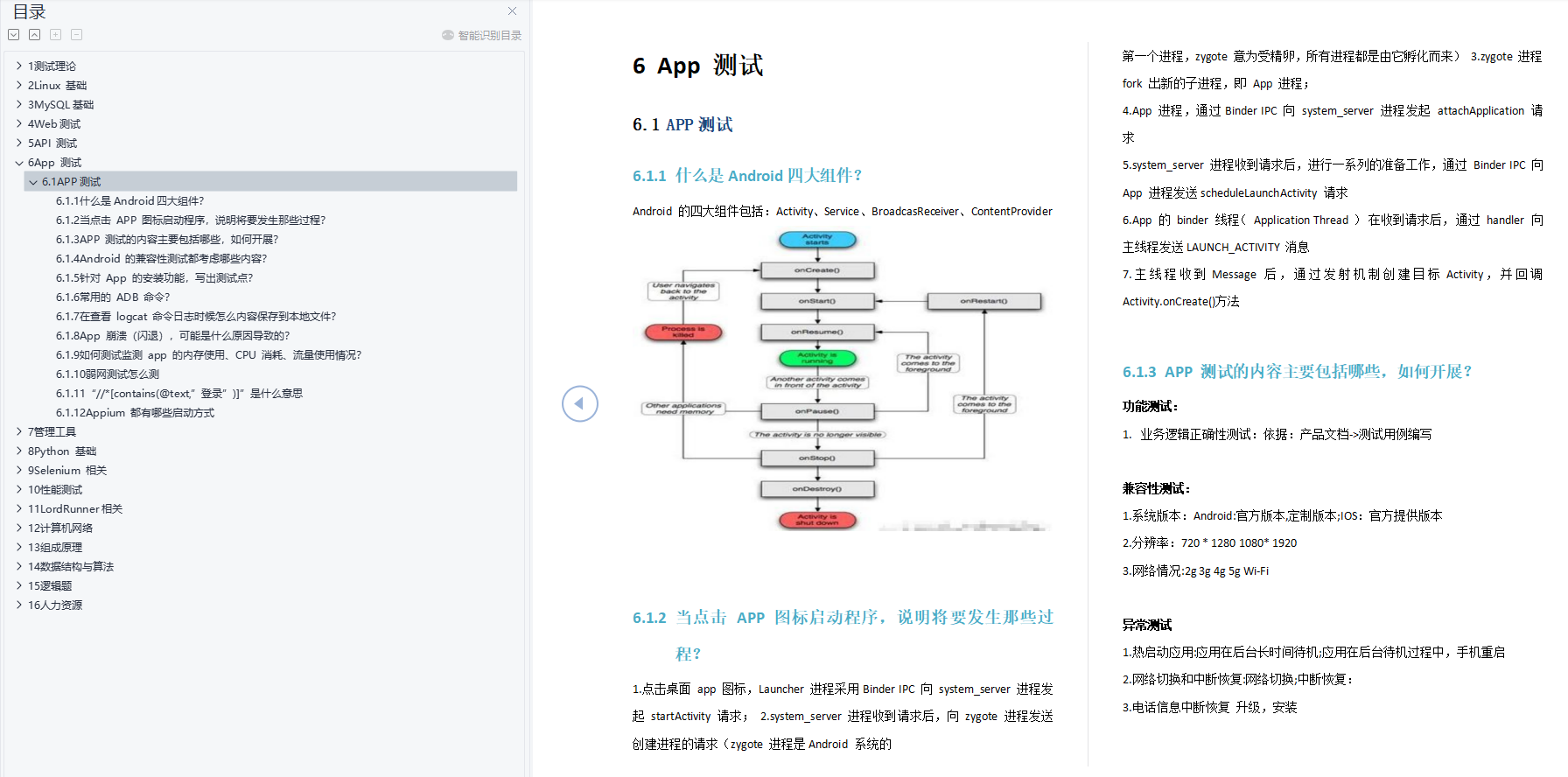Image resolution: width=1568 pixels, height=777 pixels.
Task: Click the document heading 6.1 APP 测试
Action: [x=682, y=124]
